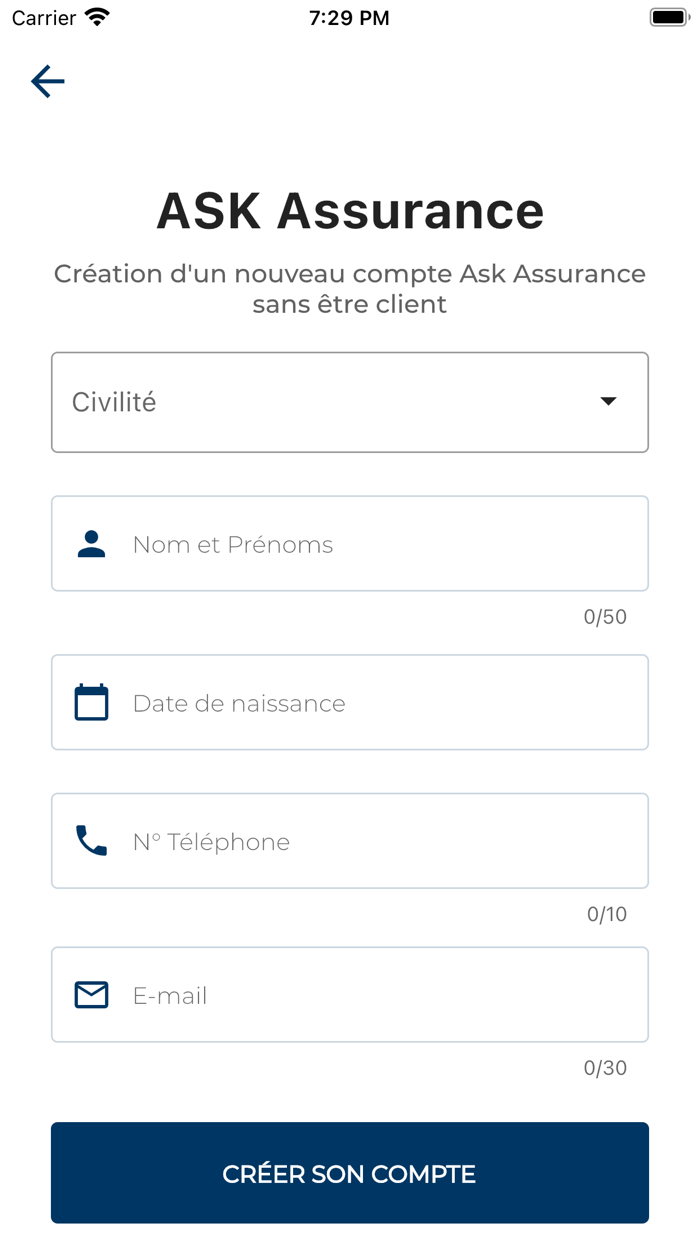Click the battery indicator in the status bar
Image resolution: width=700 pixels, height=1244 pixels.
coord(668,16)
